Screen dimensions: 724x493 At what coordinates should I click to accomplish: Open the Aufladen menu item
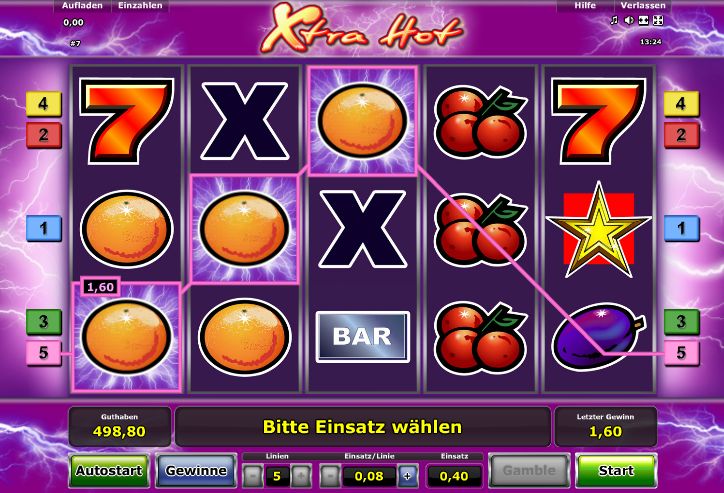[82, 6]
